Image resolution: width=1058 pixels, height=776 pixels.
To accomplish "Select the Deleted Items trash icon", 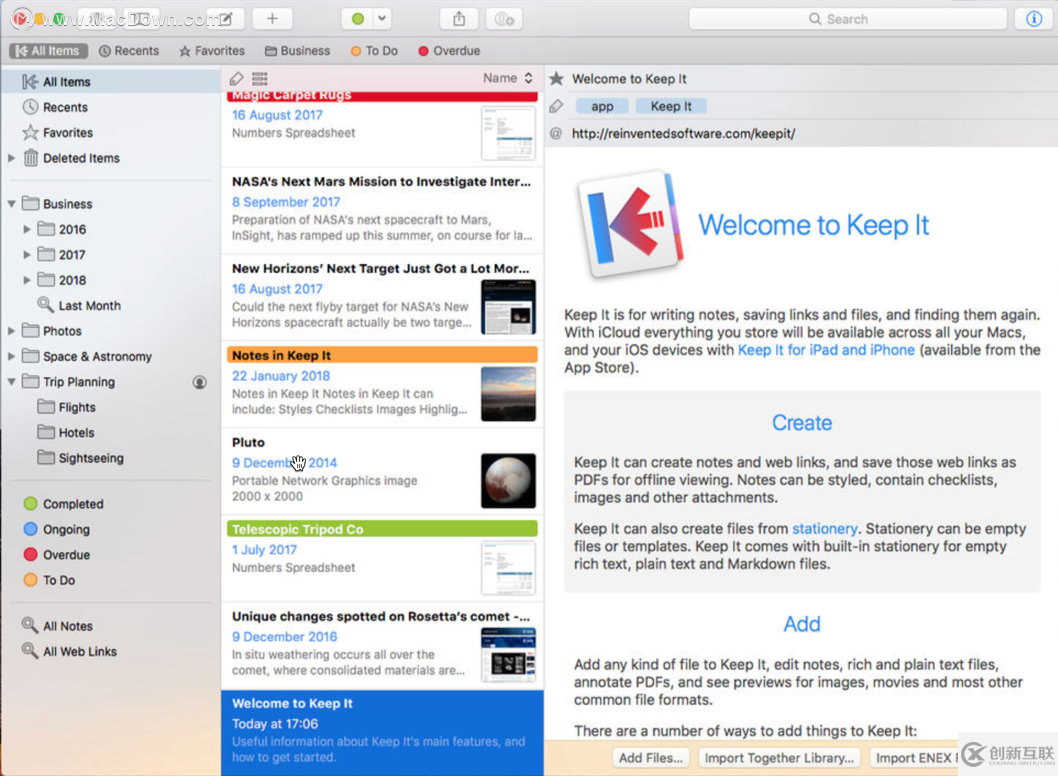I will (31, 158).
